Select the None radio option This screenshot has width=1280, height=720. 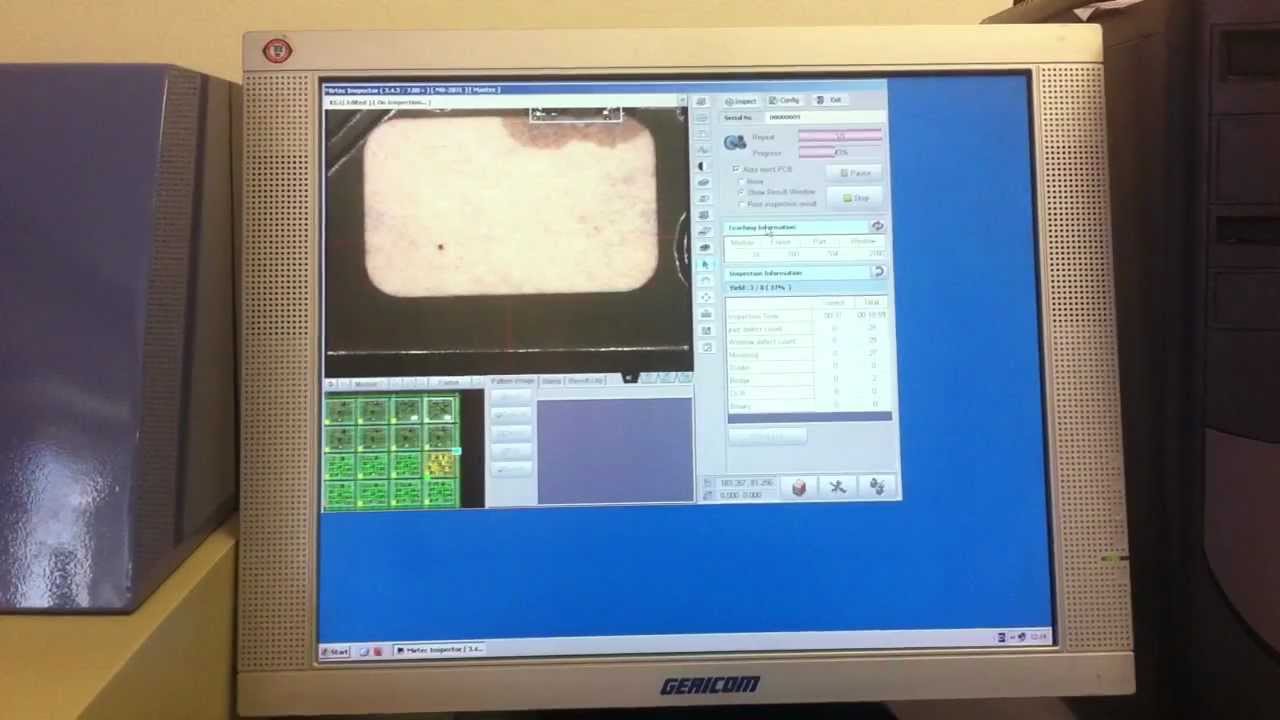point(741,181)
